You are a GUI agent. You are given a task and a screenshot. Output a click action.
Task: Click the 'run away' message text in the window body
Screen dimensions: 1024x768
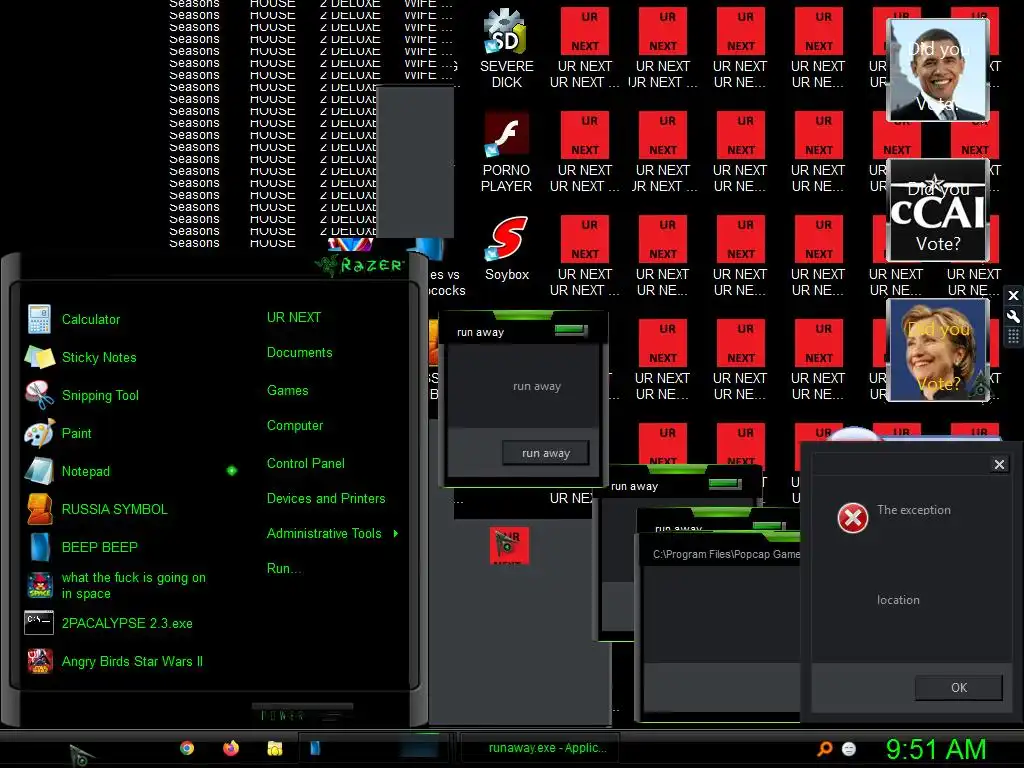tap(537, 387)
